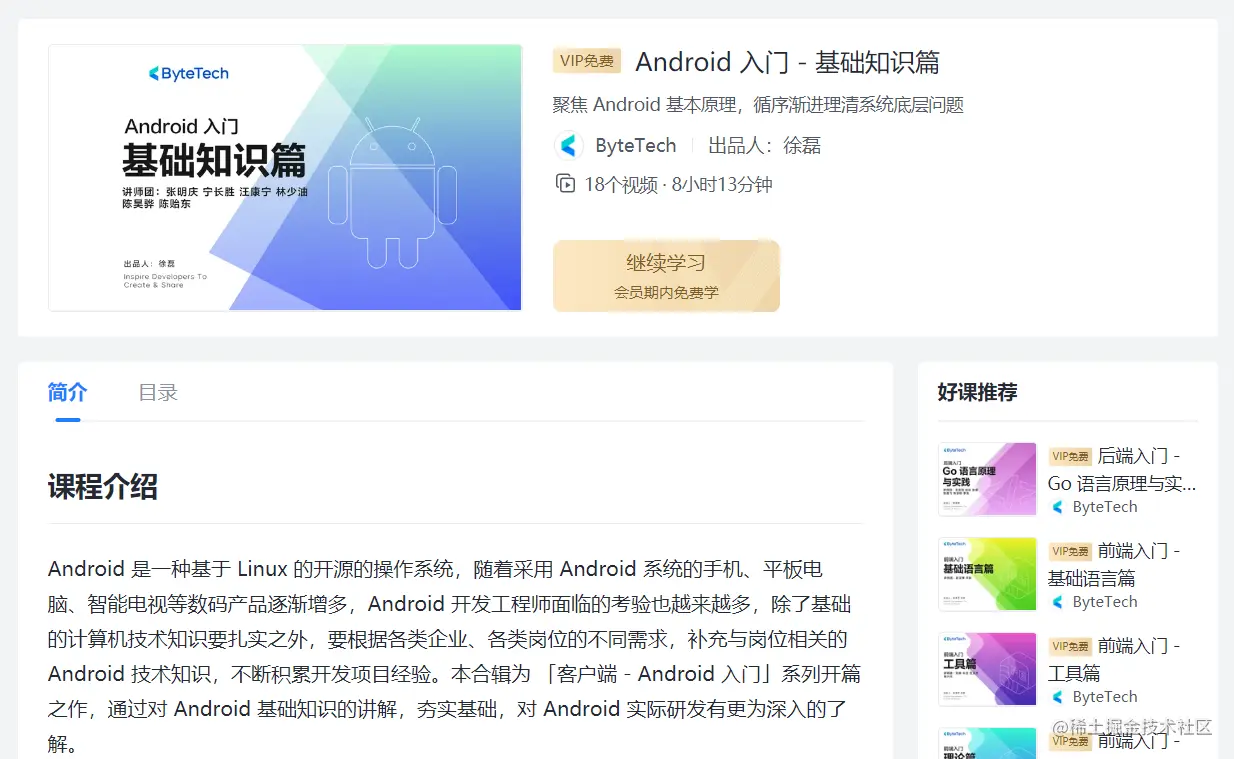Viewport: 1234px width, 759px height.
Task: Click VIP免费 badge of the 基础语言篇 course
Action: coord(1070,551)
